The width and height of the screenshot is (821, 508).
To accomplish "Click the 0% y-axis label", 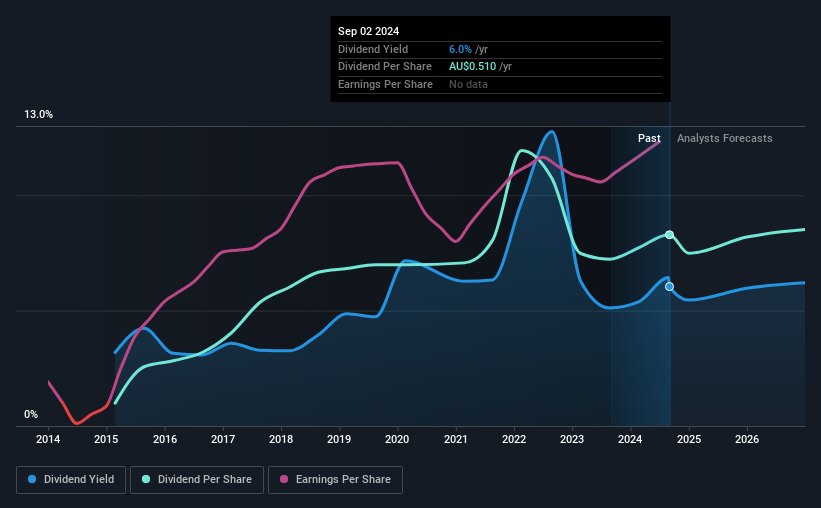I will click(31, 414).
